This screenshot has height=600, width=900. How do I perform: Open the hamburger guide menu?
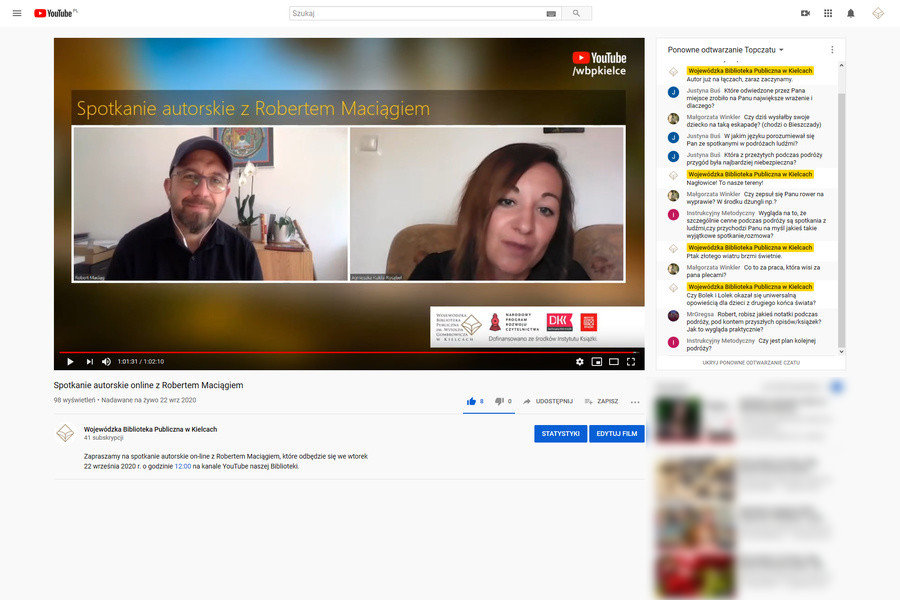(16, 13)
